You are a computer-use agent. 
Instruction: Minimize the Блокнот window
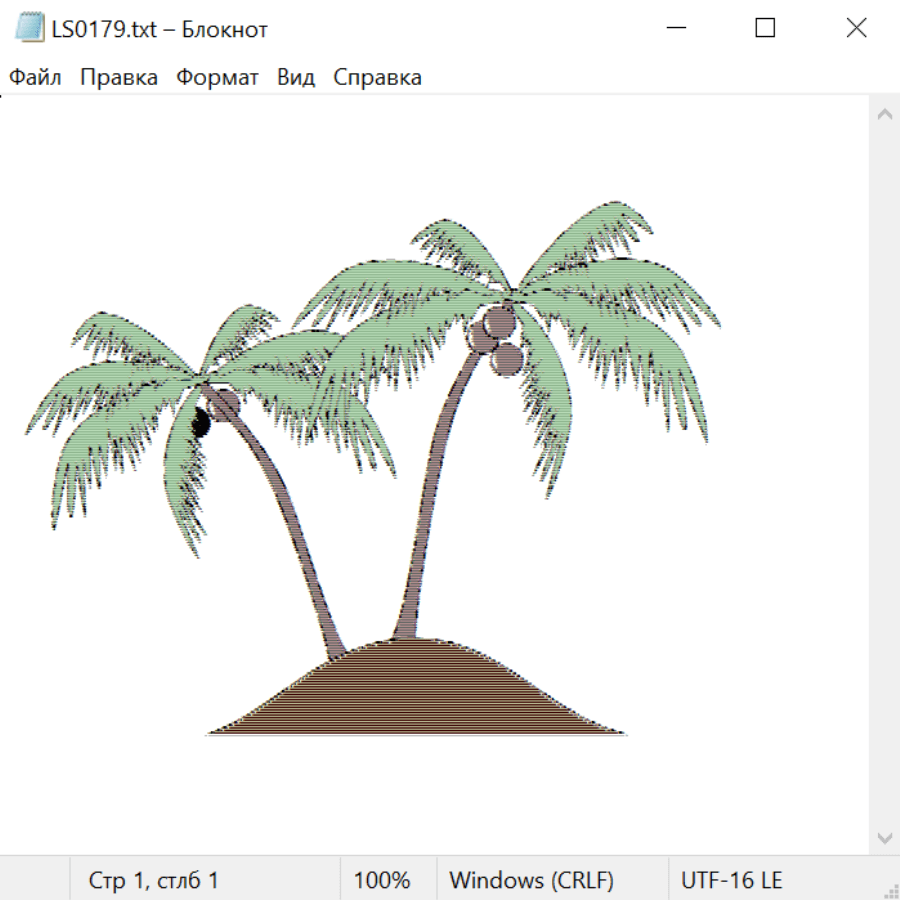[x=674, y=29]
